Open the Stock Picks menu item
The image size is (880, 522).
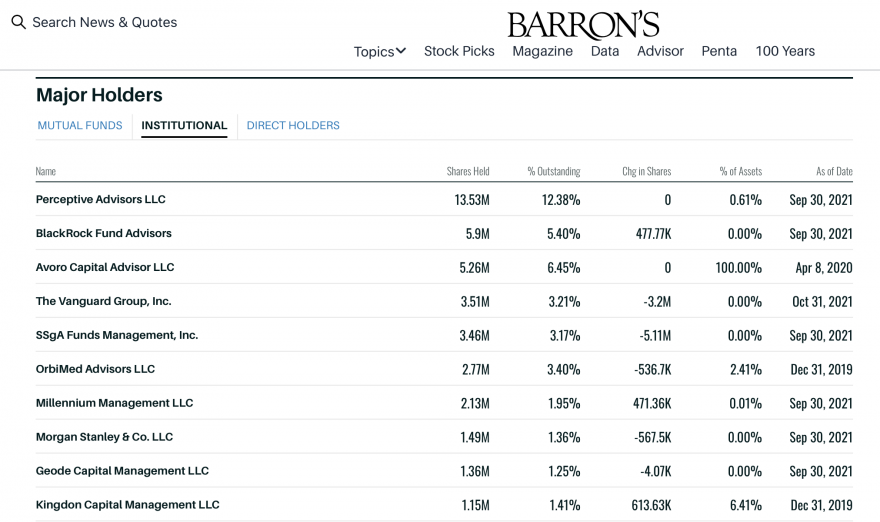459,51
